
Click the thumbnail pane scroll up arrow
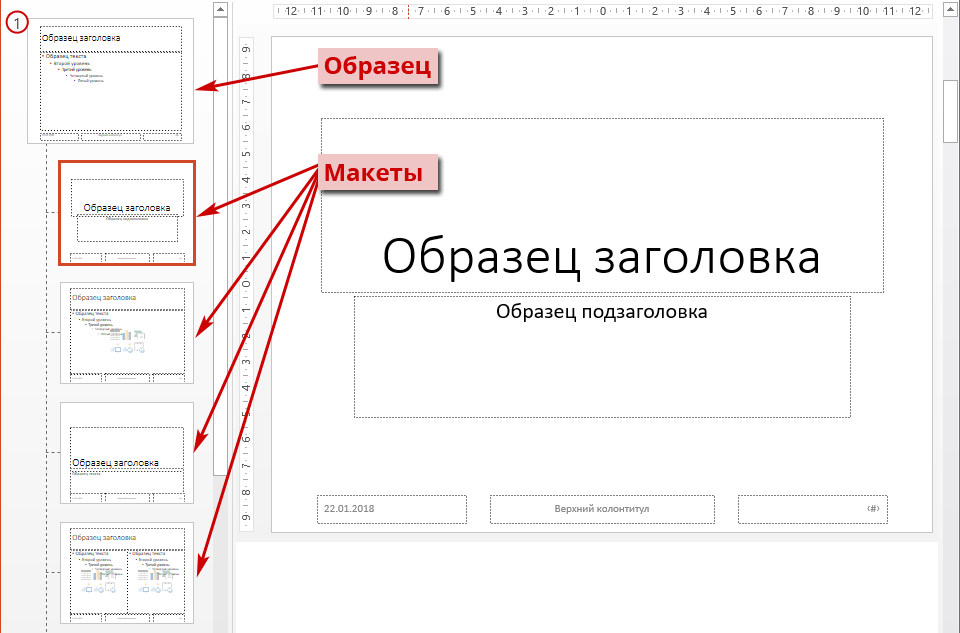point(220,9)
